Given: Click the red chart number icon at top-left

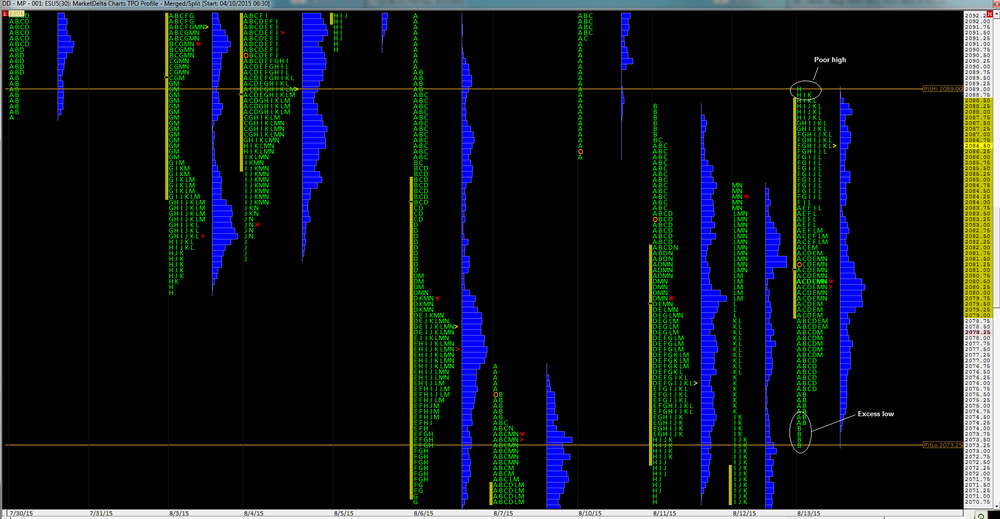Looking at the screenshot, I should pyautogui.click(x=5, y=13).
